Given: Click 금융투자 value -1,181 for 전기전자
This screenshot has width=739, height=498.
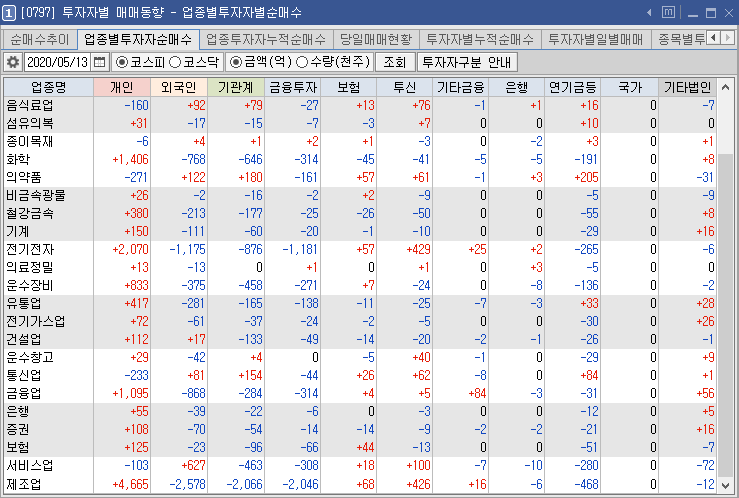Looking at the screenshot, I should (300, 250).
